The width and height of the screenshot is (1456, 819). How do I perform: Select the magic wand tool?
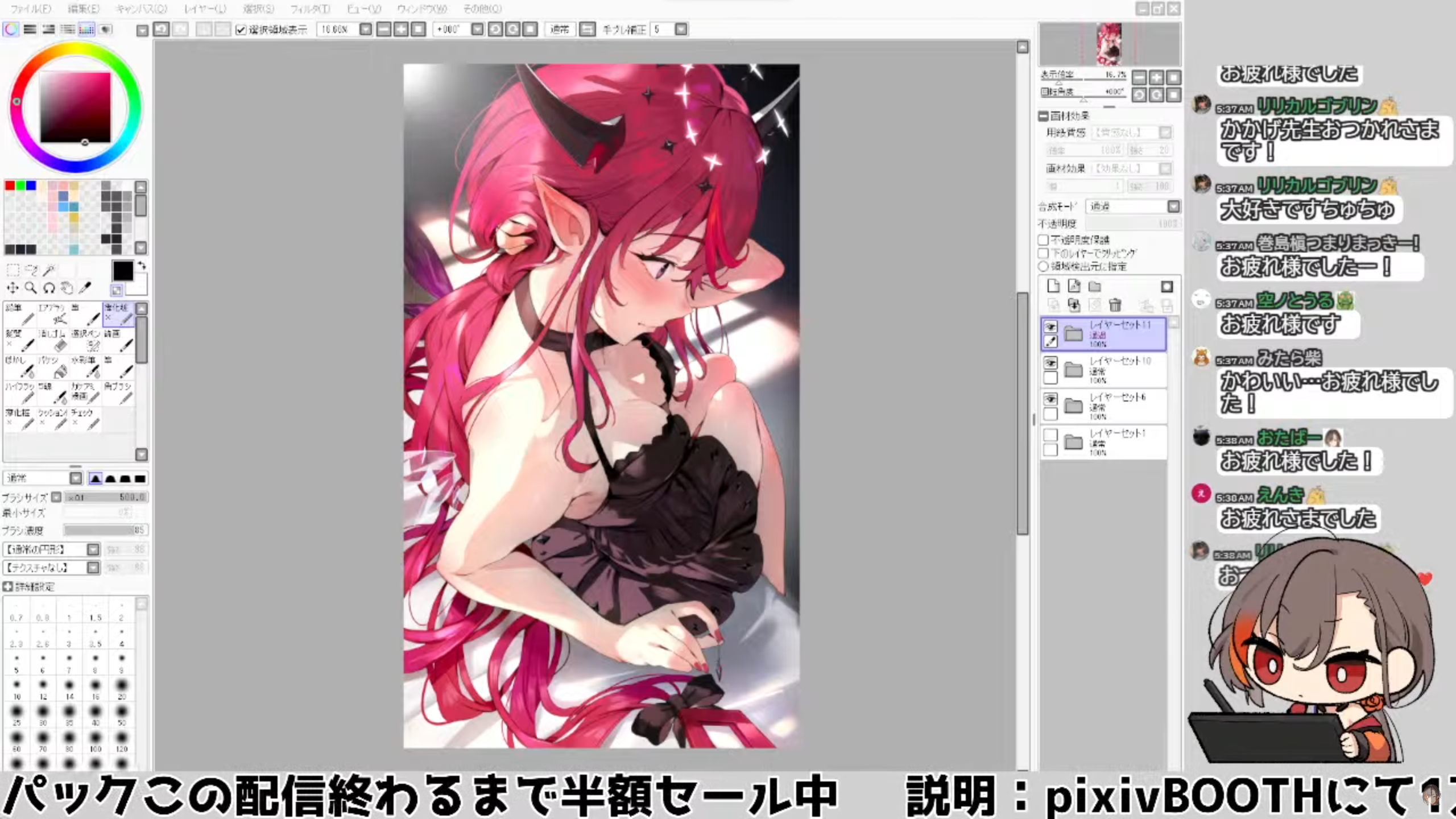pyautogui.click(x=49, y=270)
